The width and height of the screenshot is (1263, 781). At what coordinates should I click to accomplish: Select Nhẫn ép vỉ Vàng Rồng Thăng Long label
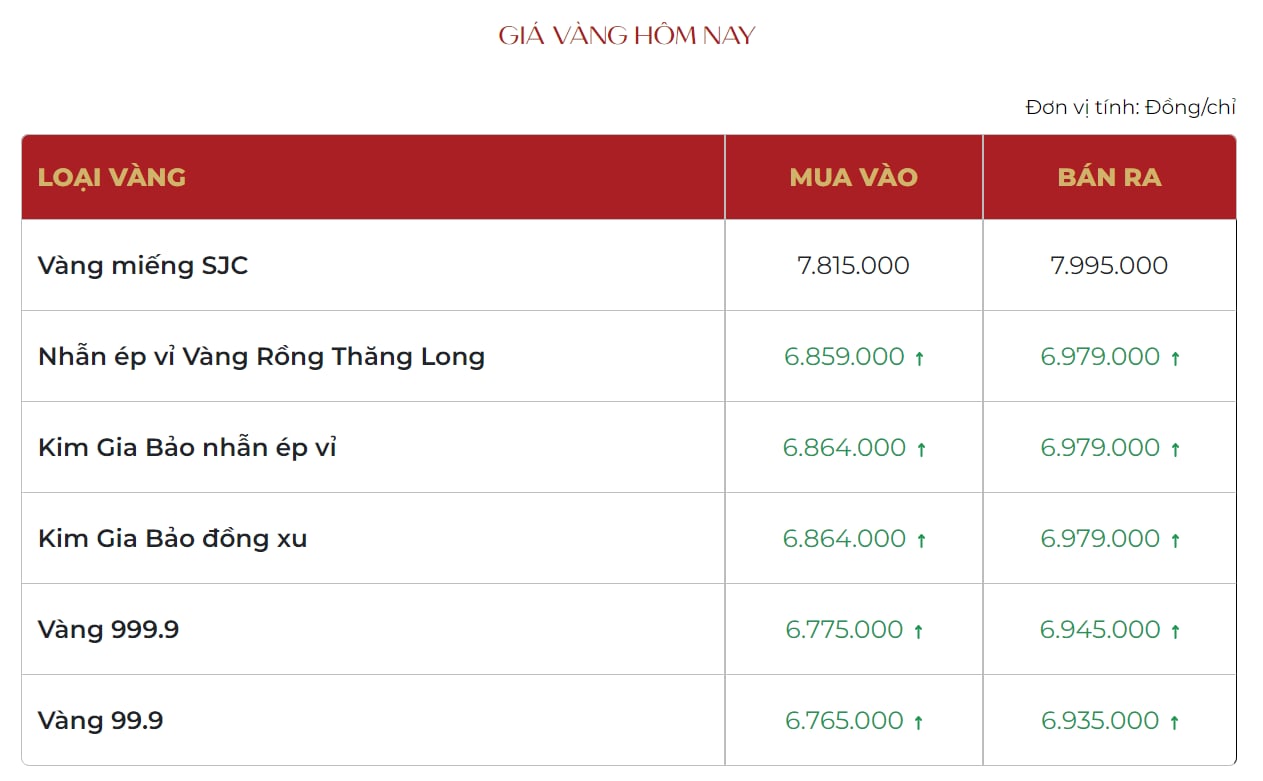tap(261, 356)
